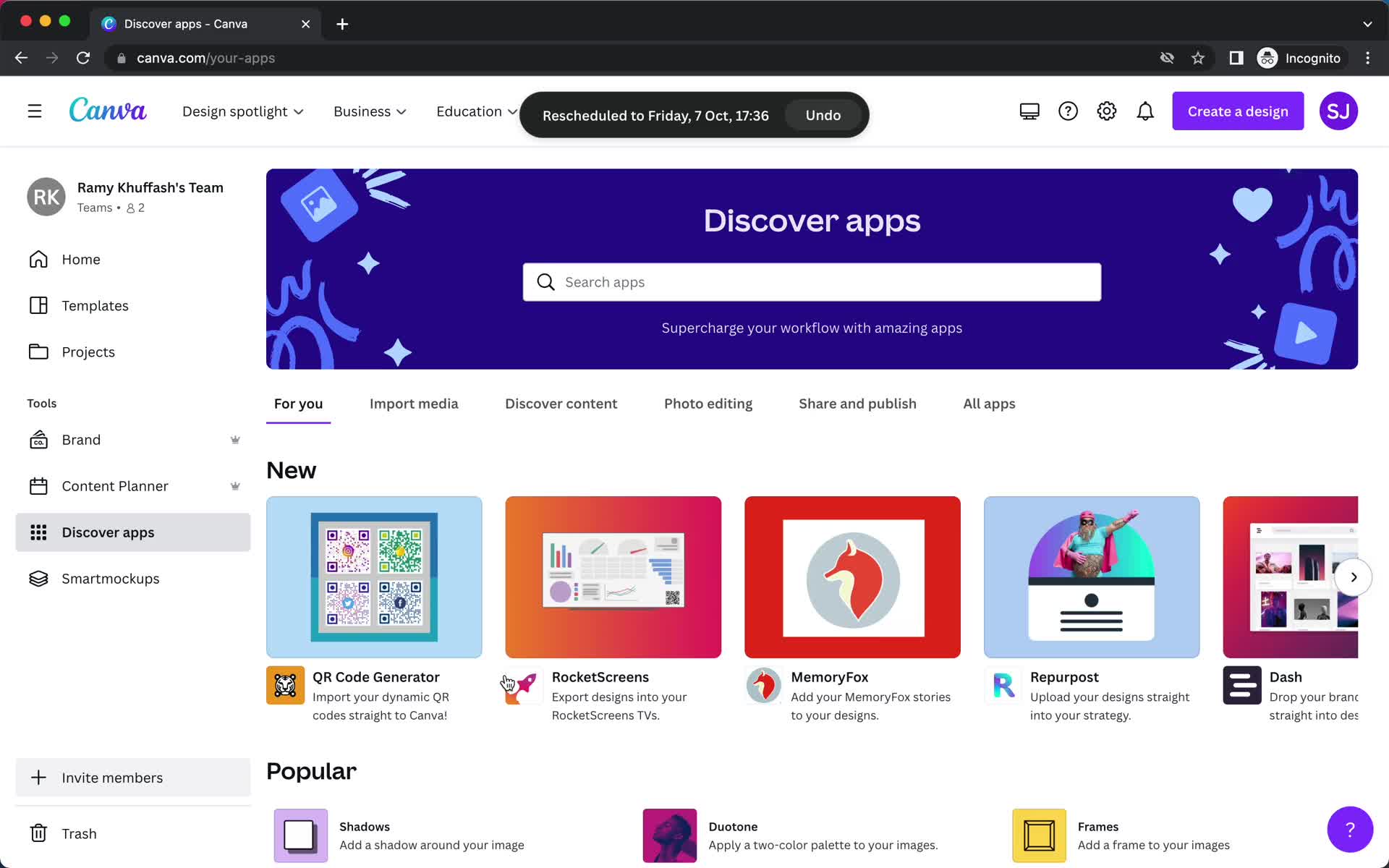Open a new browser tab
Image resolution: width=1389 pixels, height=868 pixels.
(x=342, y=24)
